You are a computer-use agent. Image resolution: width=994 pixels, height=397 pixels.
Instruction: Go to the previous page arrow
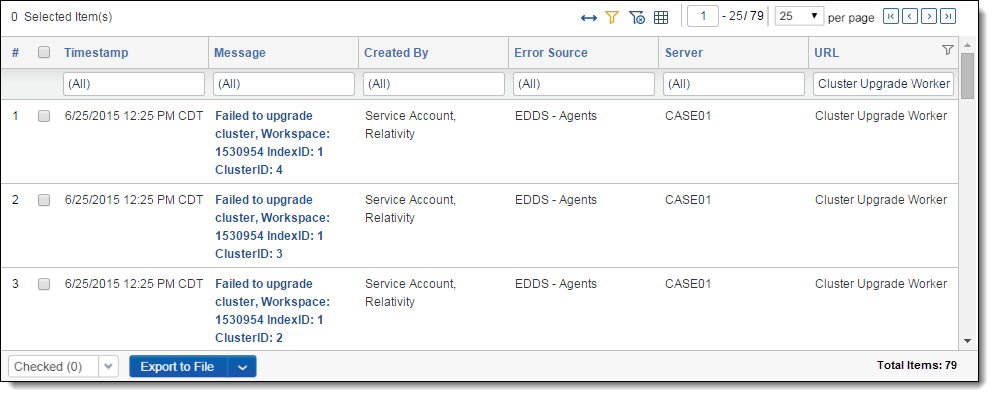[910, 17]
